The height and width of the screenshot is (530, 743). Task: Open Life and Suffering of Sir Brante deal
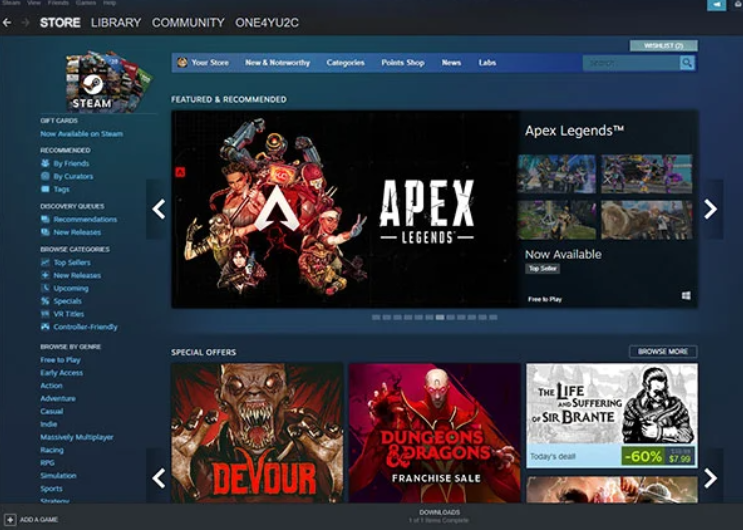612,416
